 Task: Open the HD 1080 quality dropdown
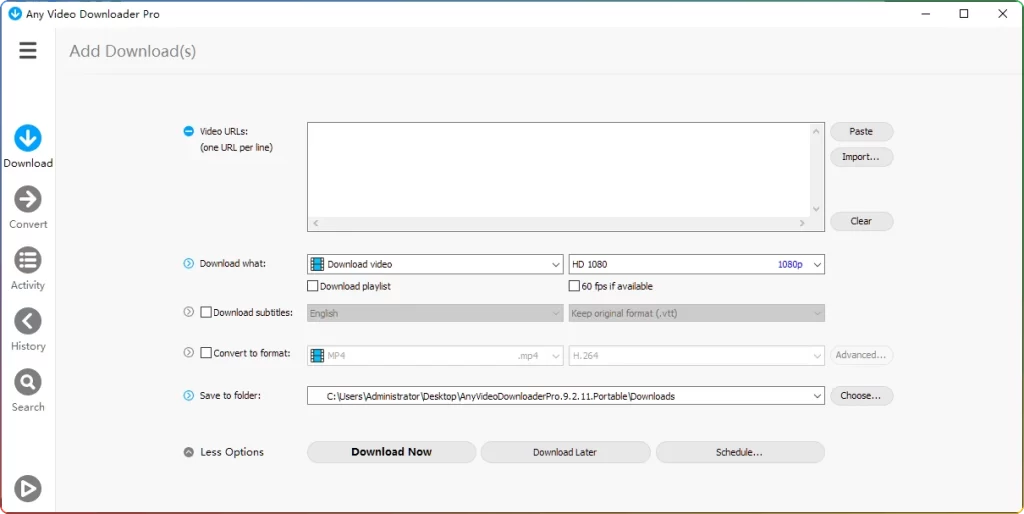click(696, 265)
